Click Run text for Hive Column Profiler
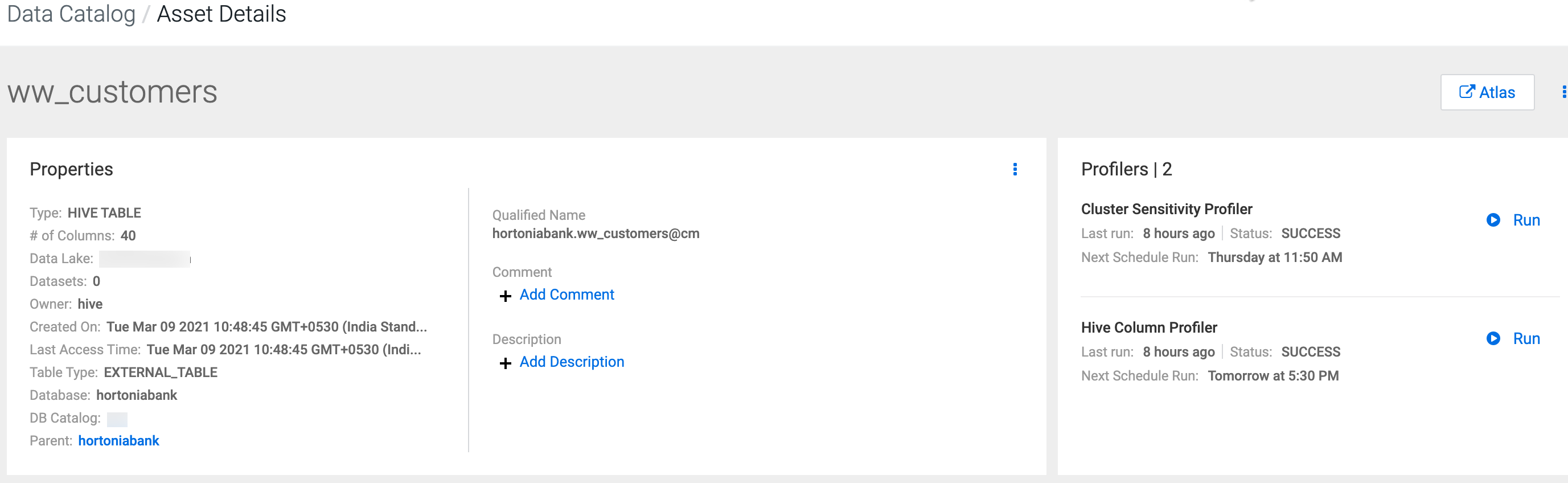Viewport: 1568px width, 483px height. pyautogui.click(x=1526, y=339)
